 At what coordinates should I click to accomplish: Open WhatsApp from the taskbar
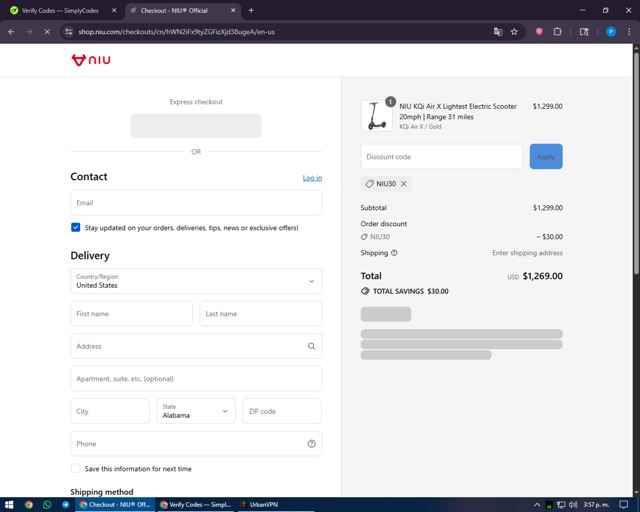[47, 505]
